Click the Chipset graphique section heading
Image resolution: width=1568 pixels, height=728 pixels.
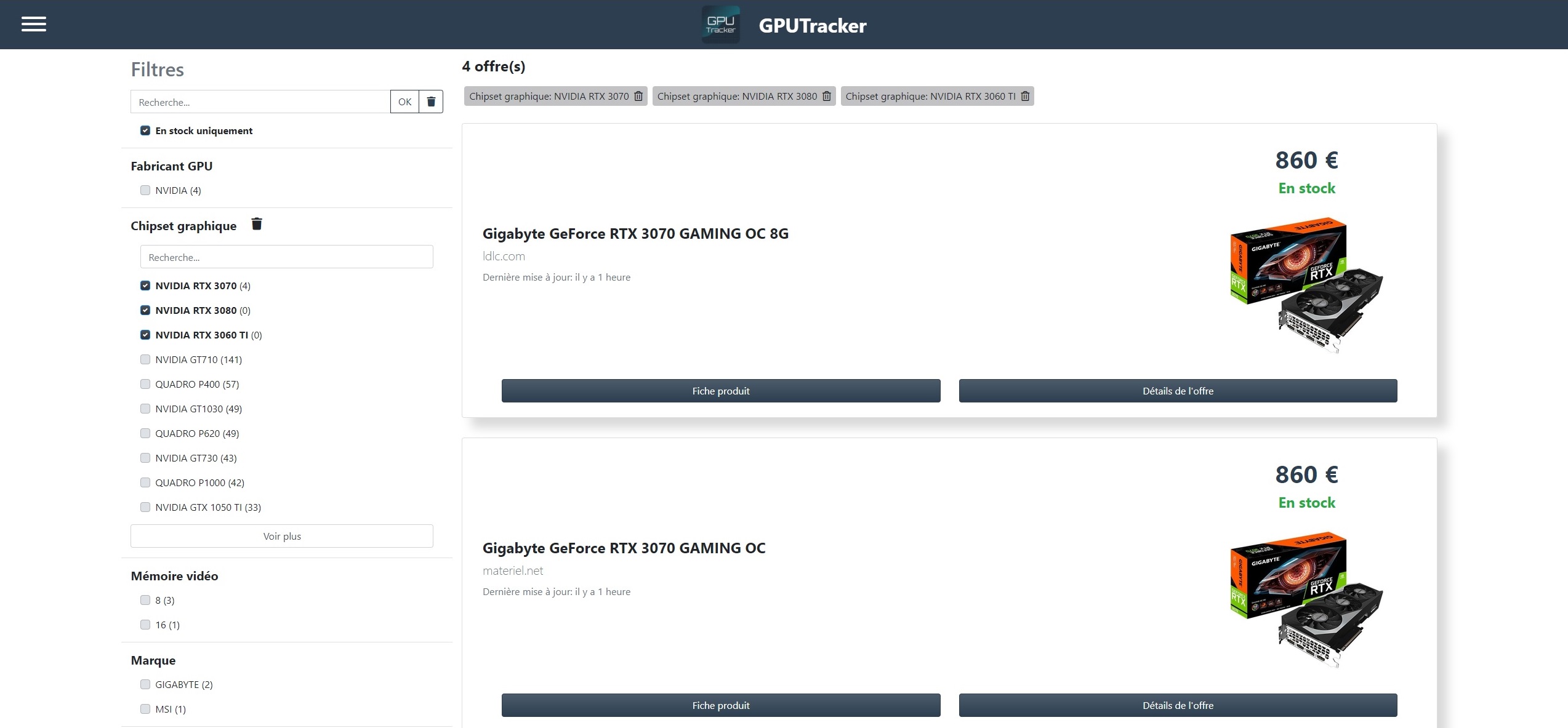183,226
